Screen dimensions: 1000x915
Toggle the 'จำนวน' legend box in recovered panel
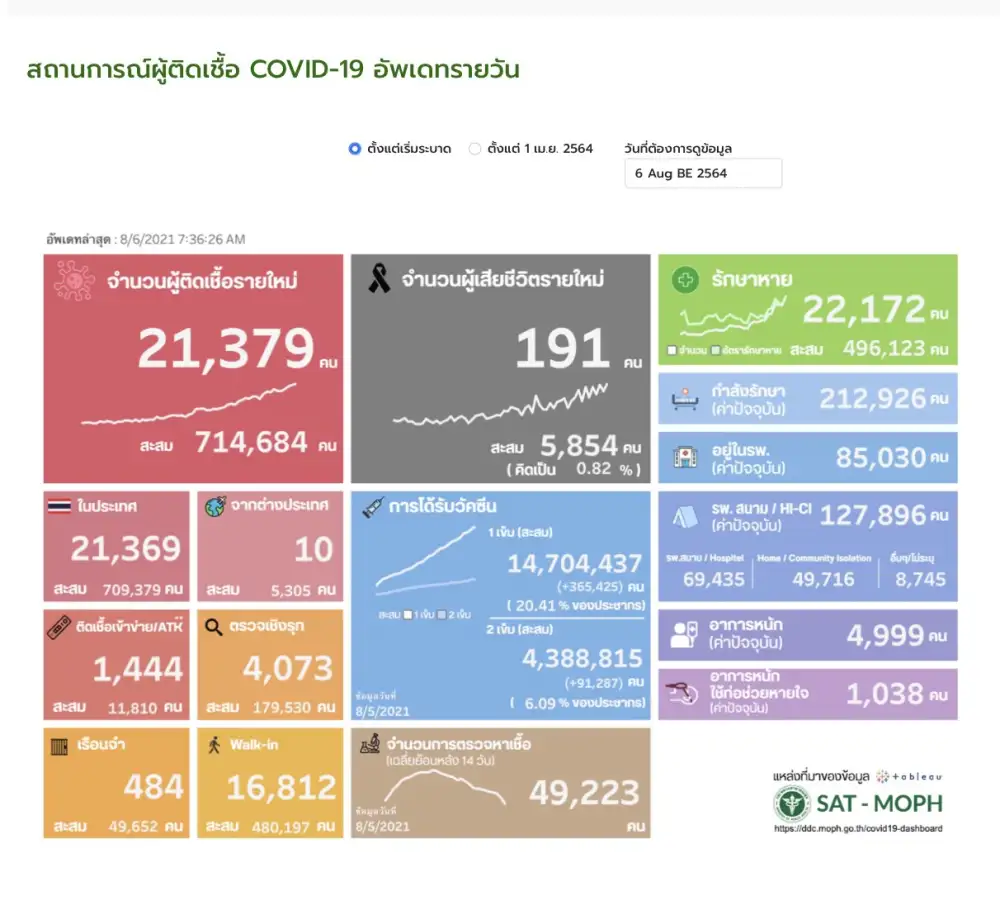coord(672,351)
